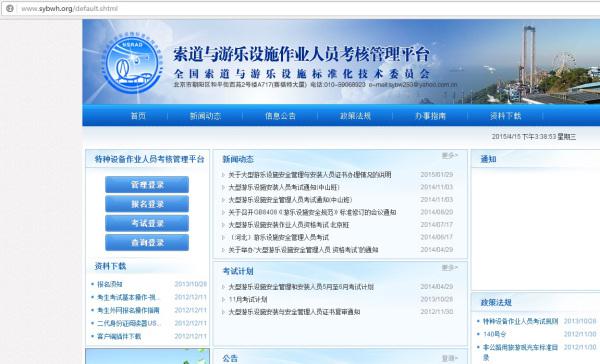600x364 pixels.
Task: Open the 证书复审通知 exam plan link
Action: 294,312
